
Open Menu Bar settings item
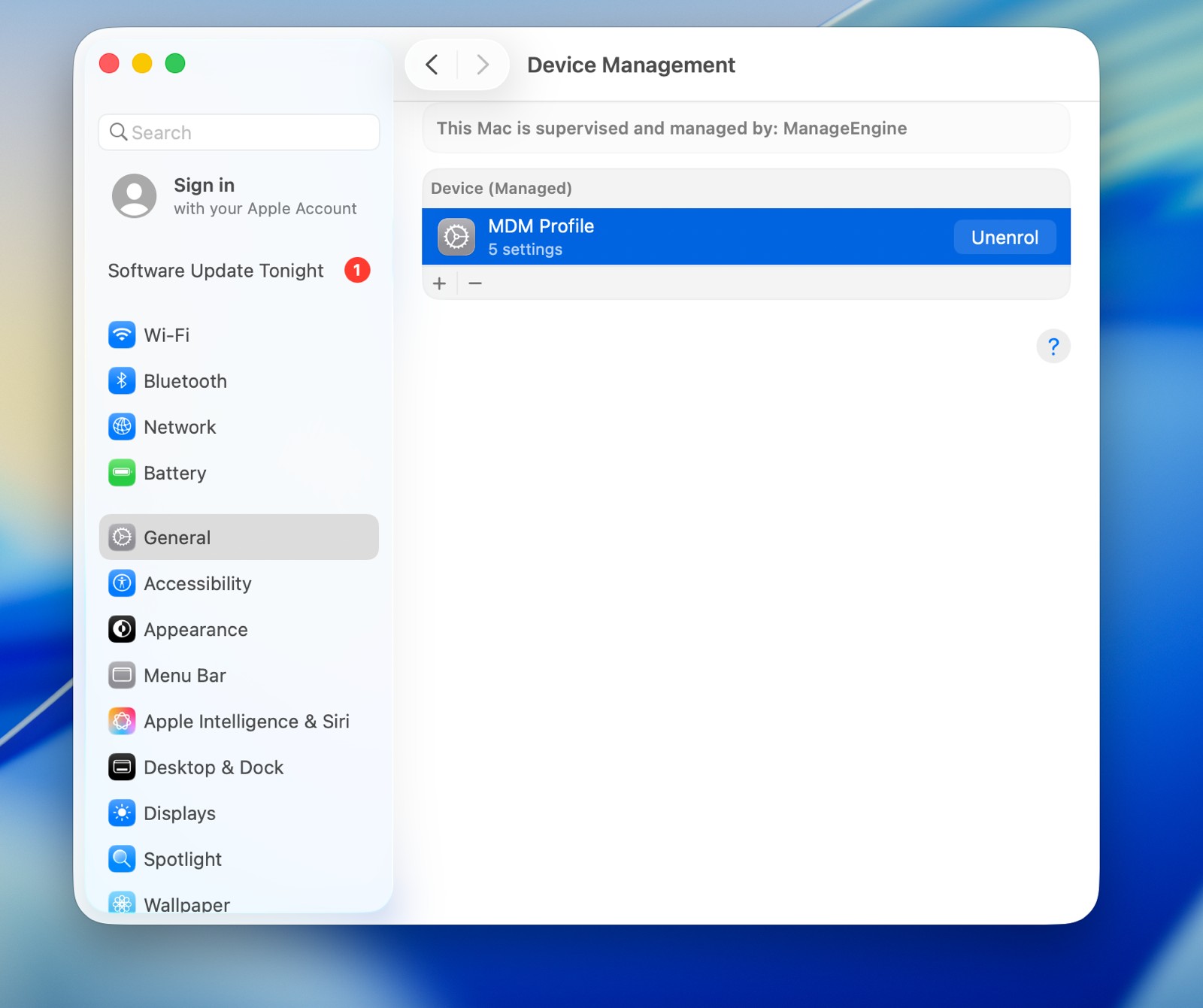tap(185, 676)
